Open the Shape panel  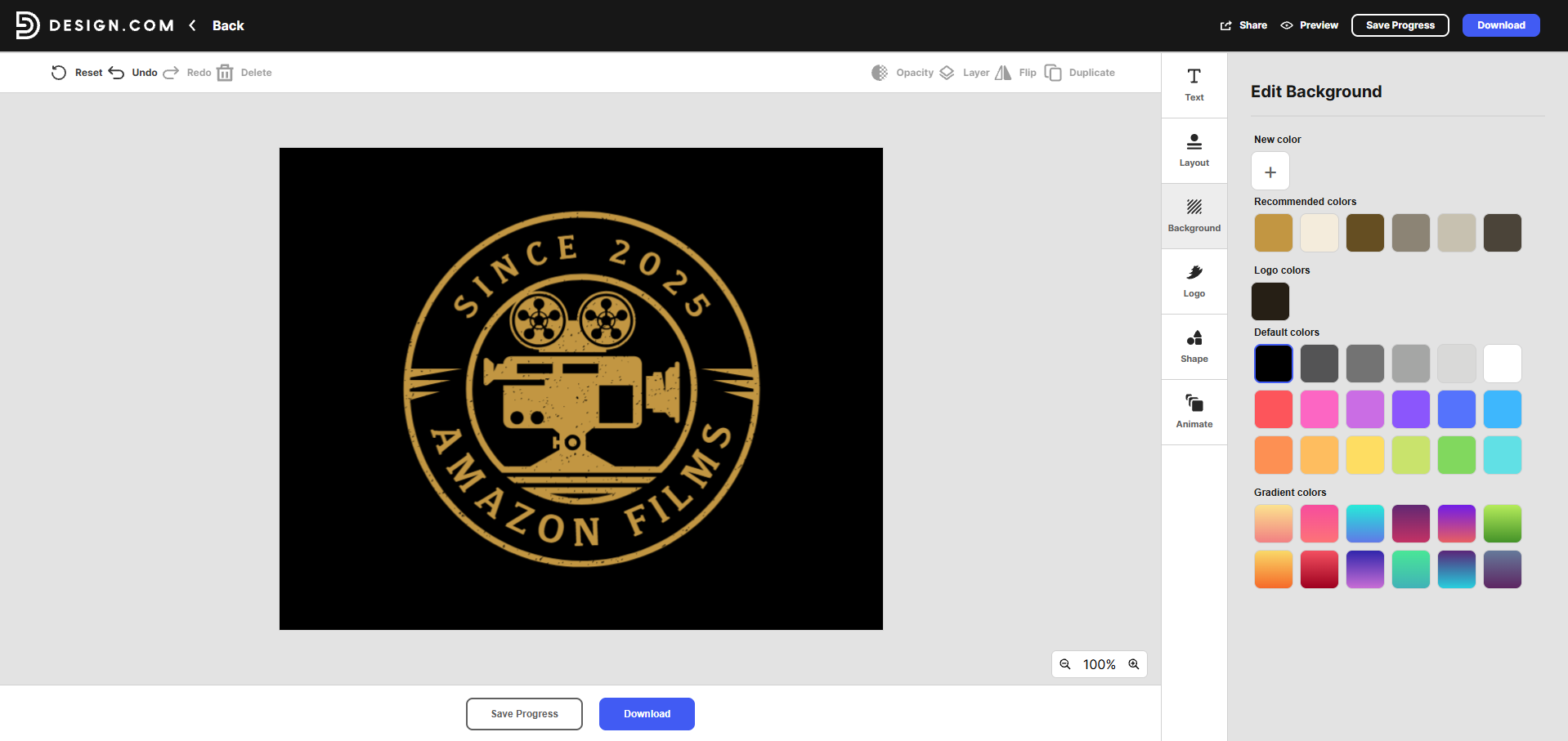[x=1194, y=347]
